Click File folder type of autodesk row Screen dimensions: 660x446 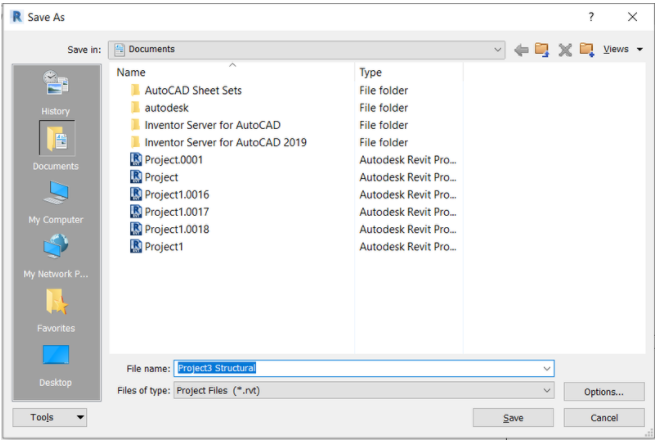point(383,108)
